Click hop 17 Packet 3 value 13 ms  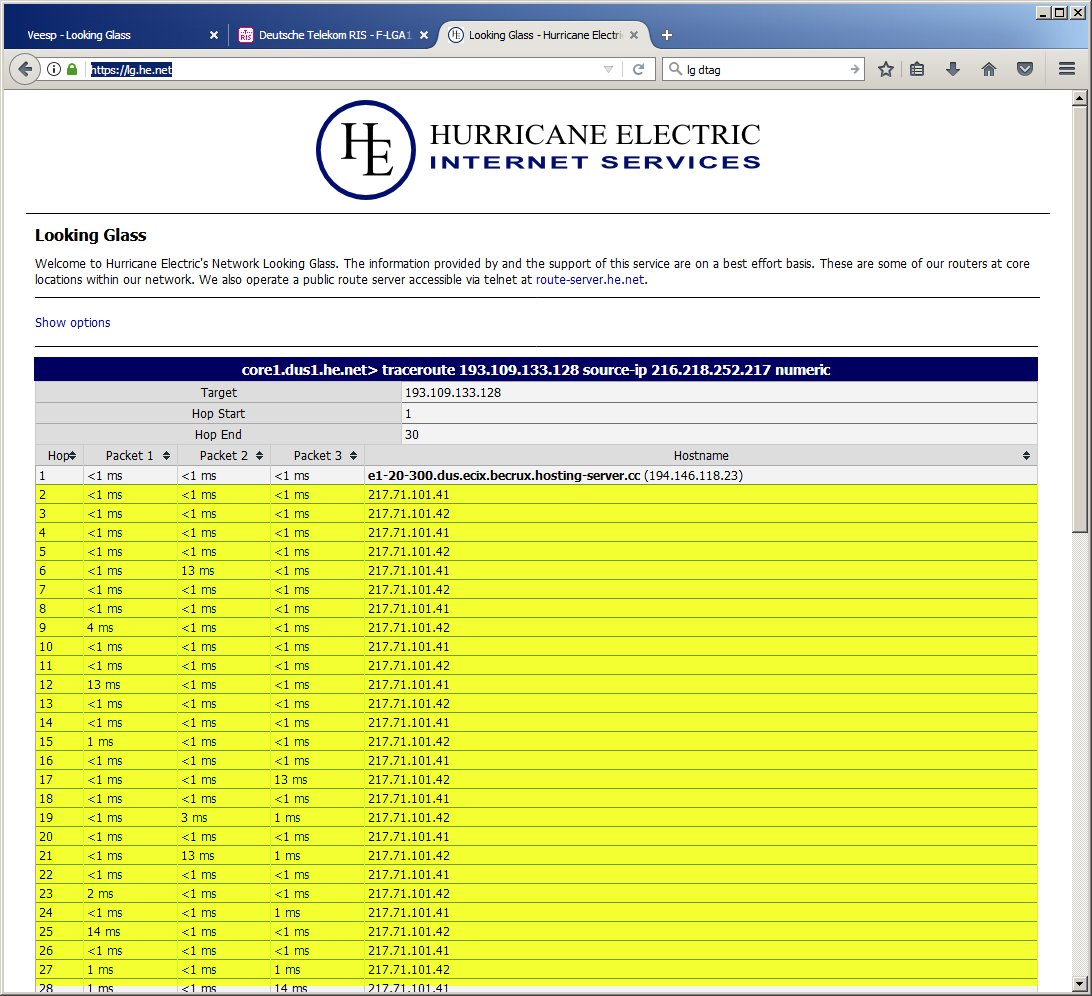point(290,780)
